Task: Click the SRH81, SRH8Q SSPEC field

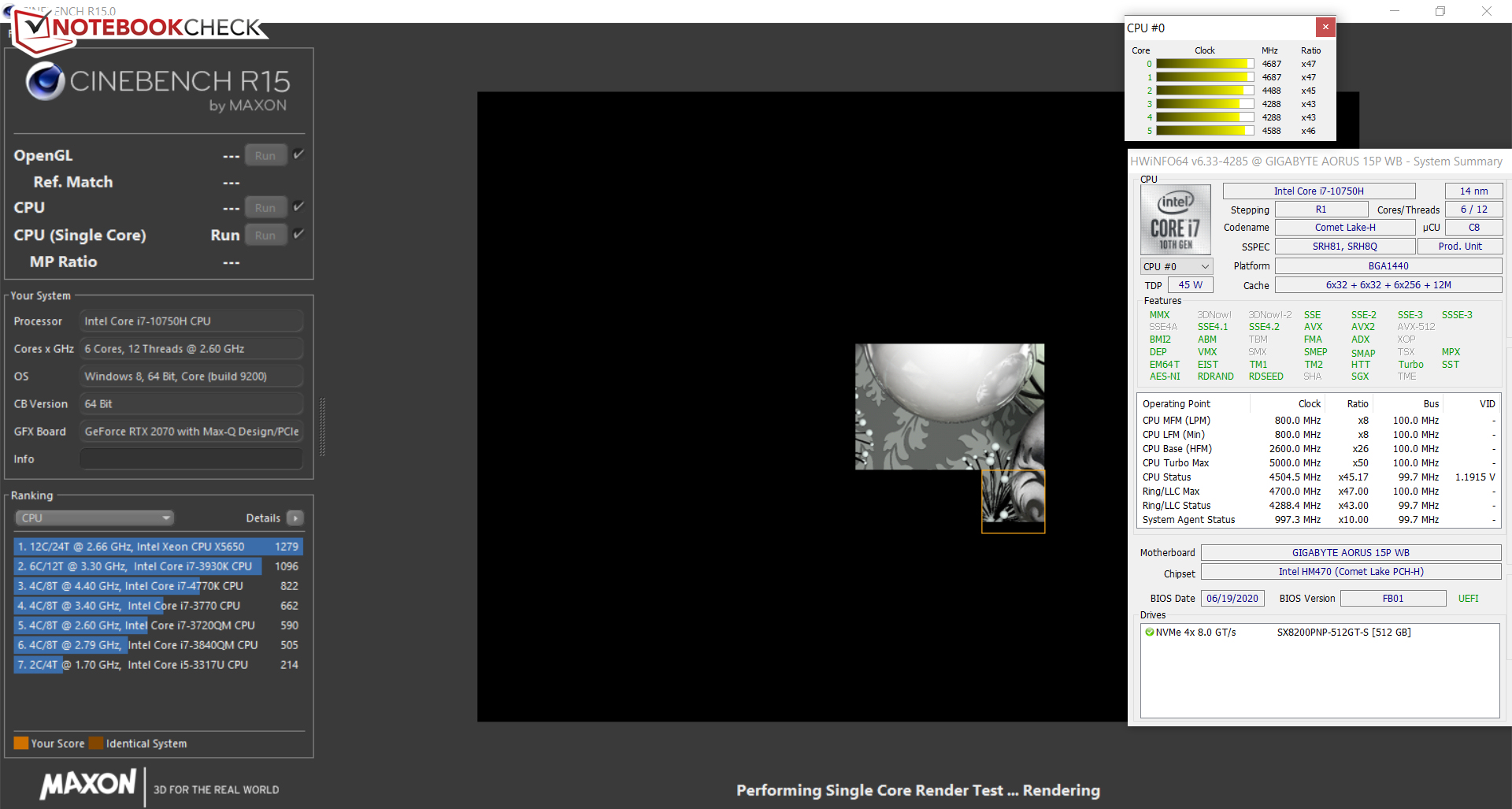Action: tap(1345, 246)
